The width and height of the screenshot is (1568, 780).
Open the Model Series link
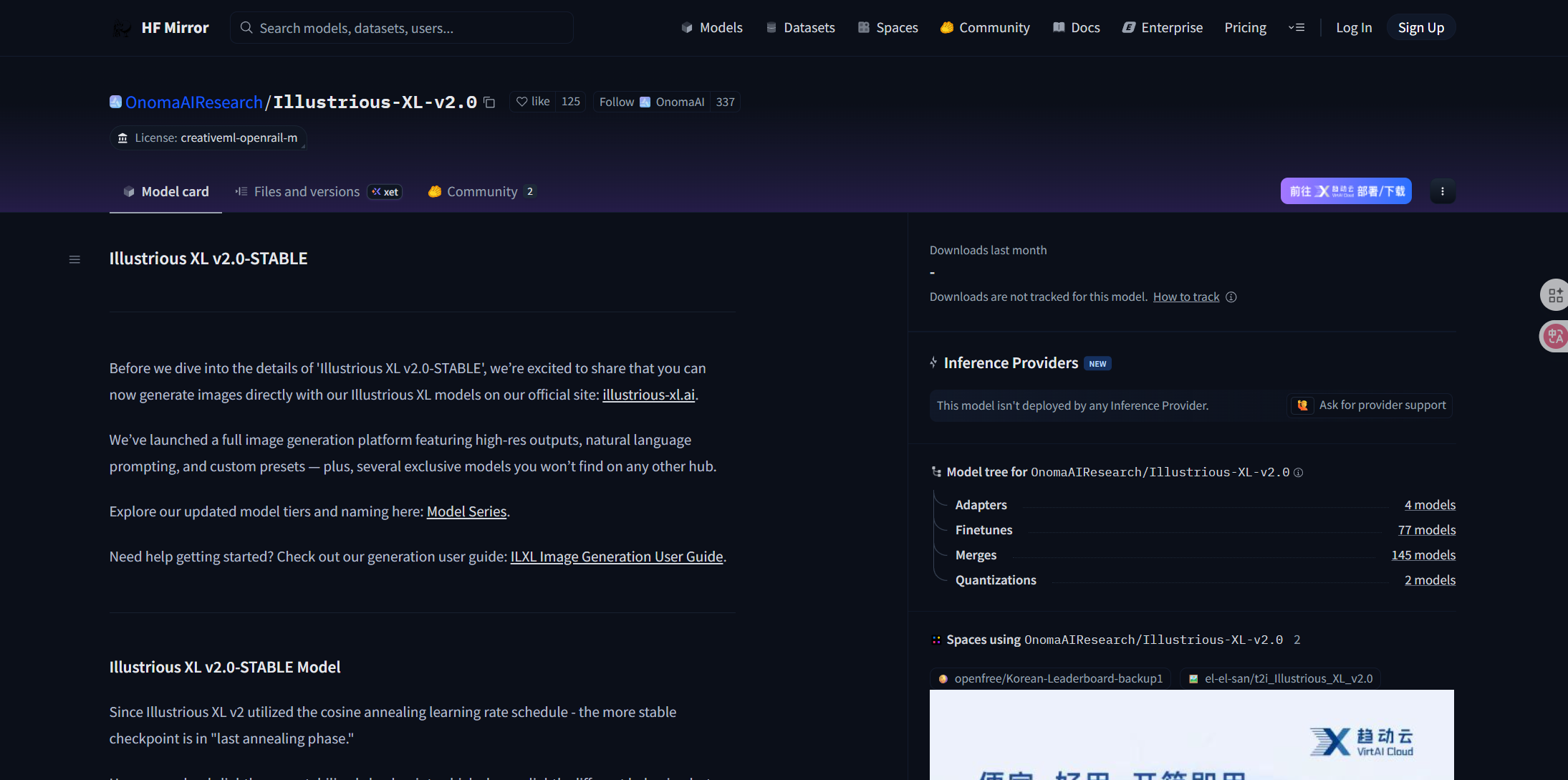coord(466,512)
